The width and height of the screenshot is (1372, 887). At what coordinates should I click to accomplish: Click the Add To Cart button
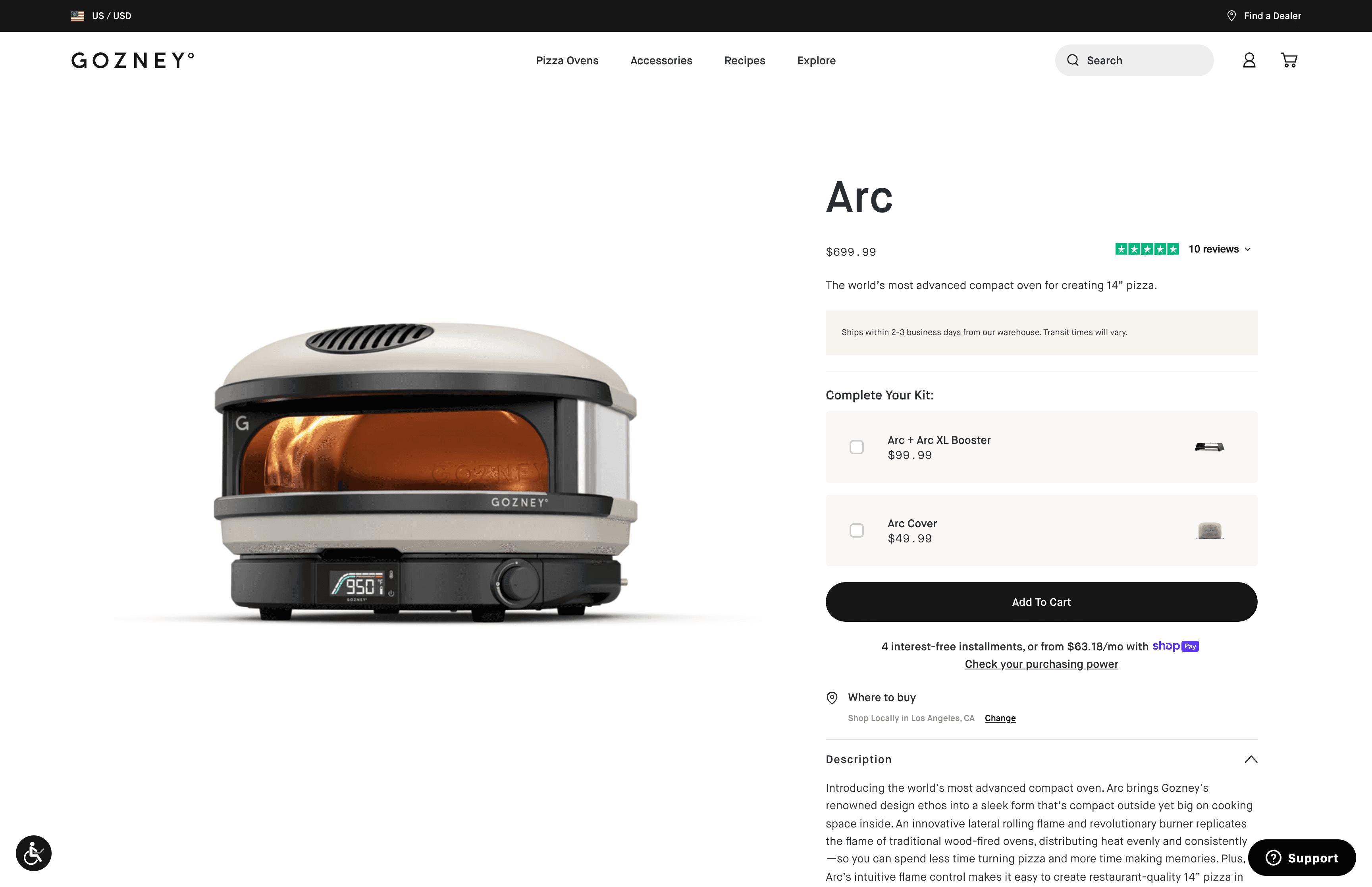(x=1041, y=602)
